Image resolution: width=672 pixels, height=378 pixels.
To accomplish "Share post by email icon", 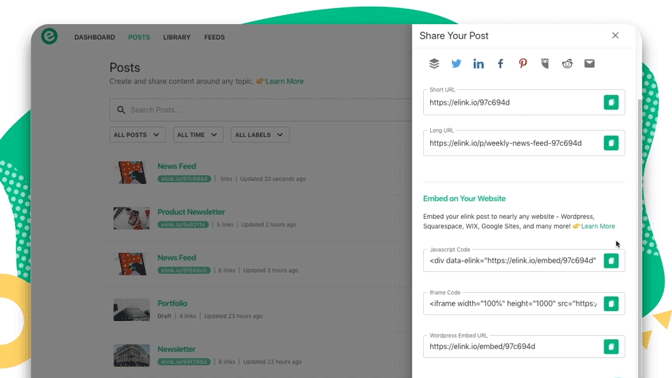I will click(589, 63).
